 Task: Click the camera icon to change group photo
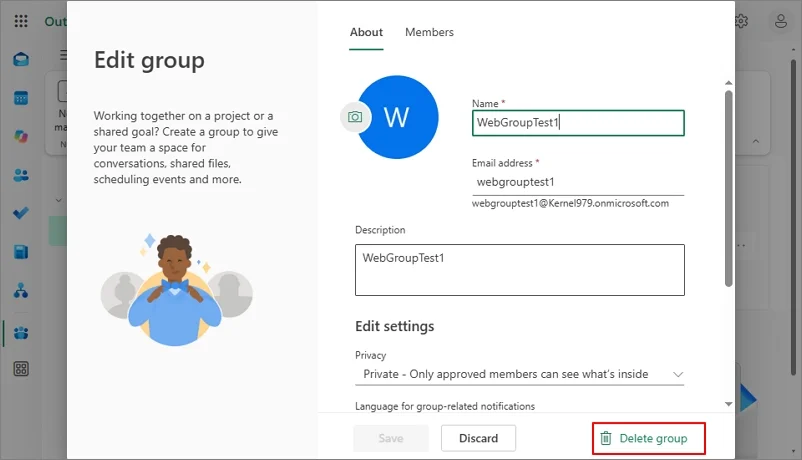point(355,117)
